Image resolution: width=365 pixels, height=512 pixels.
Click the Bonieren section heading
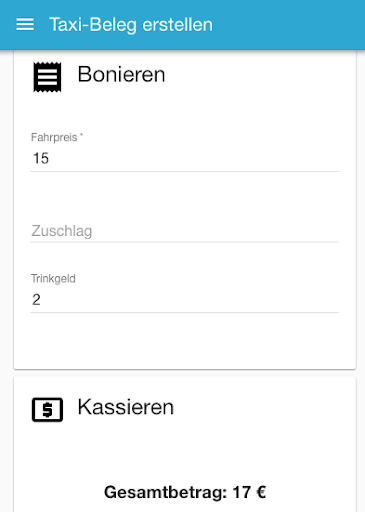click(121, 74)
